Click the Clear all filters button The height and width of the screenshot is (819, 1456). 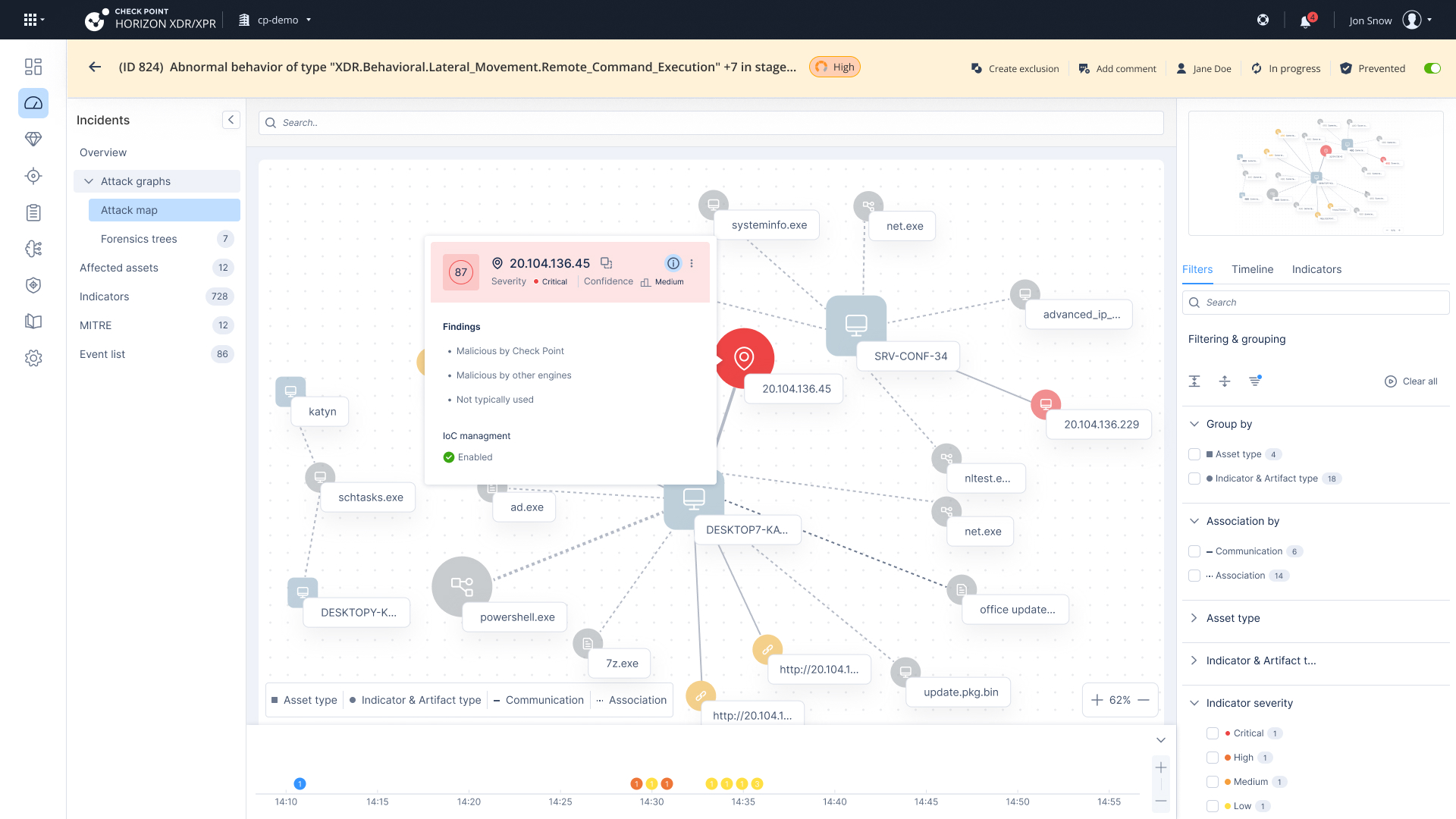1411,381
